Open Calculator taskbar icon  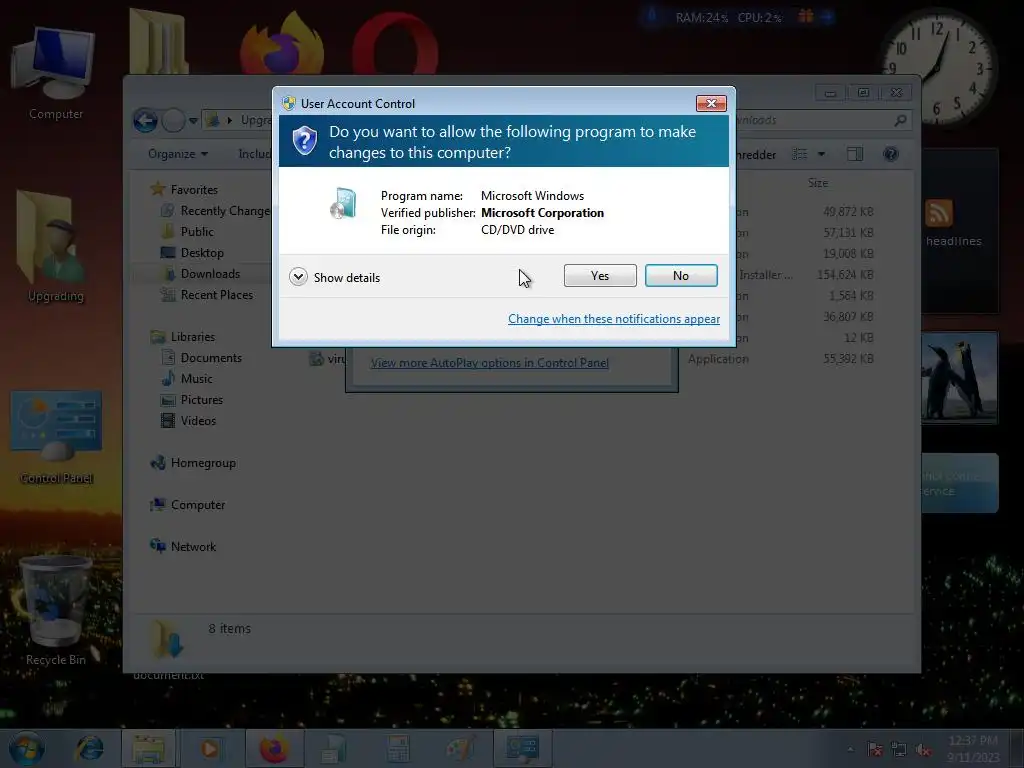point(396,748)
